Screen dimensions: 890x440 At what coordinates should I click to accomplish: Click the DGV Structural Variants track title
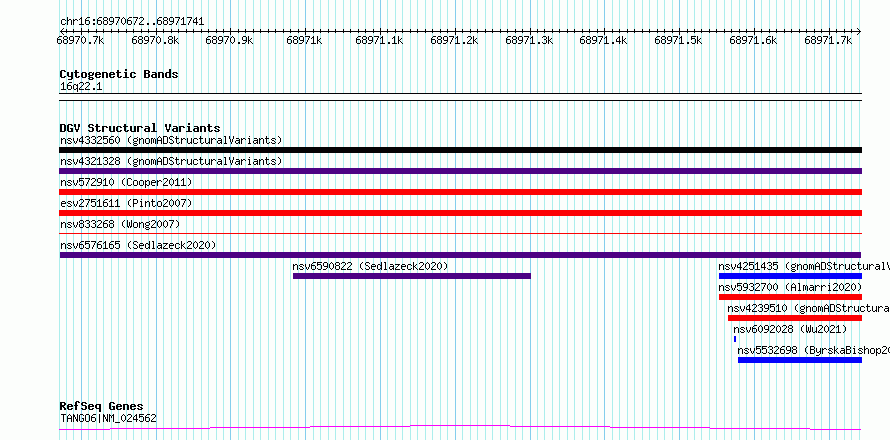coord(140,128)
